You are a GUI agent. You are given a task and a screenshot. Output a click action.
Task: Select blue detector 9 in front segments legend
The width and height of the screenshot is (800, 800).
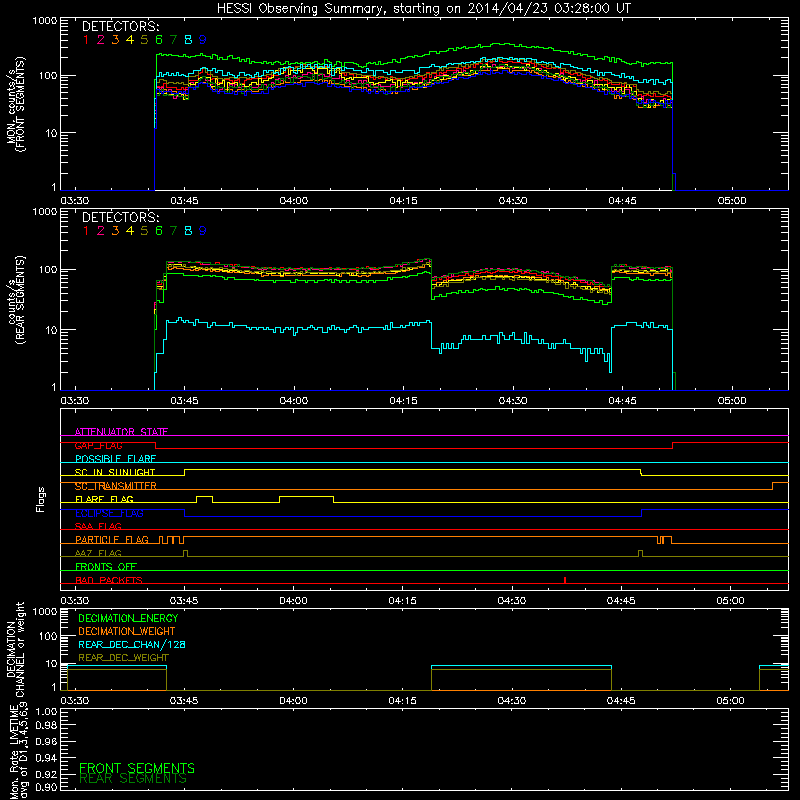pyautogui.click(x=203, y=40)
